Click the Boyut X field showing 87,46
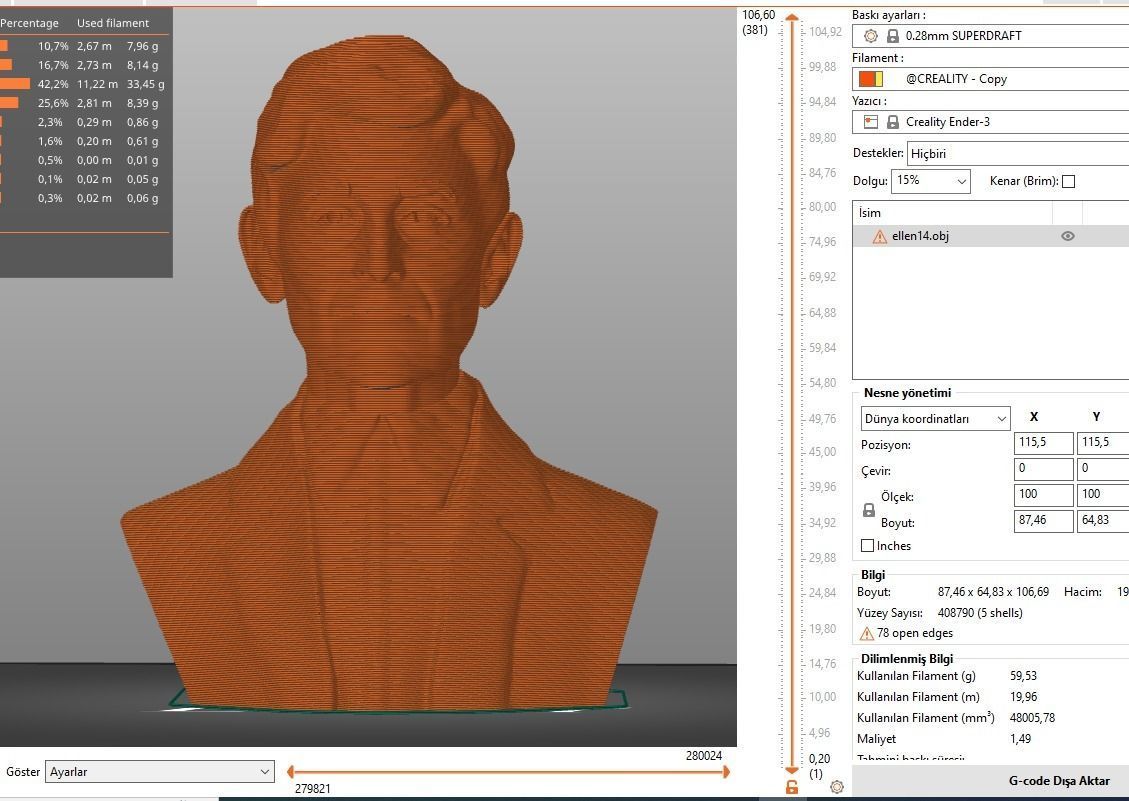This screenshot has width=1129, height=801. pyautogui.click(x=1043, y=521)
